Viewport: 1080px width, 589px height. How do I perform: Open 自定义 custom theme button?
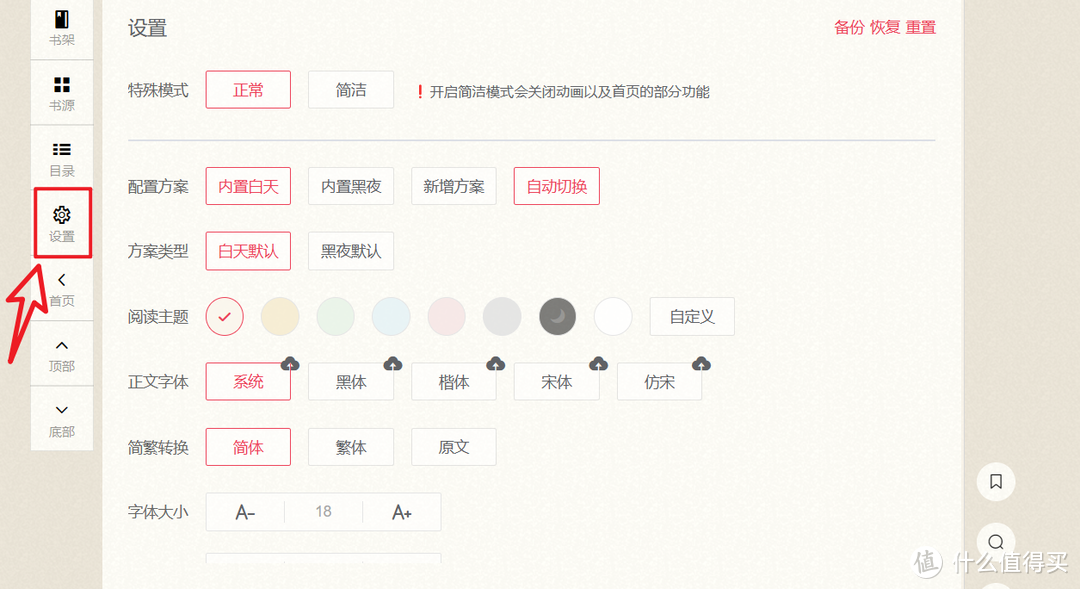point(692,316)
